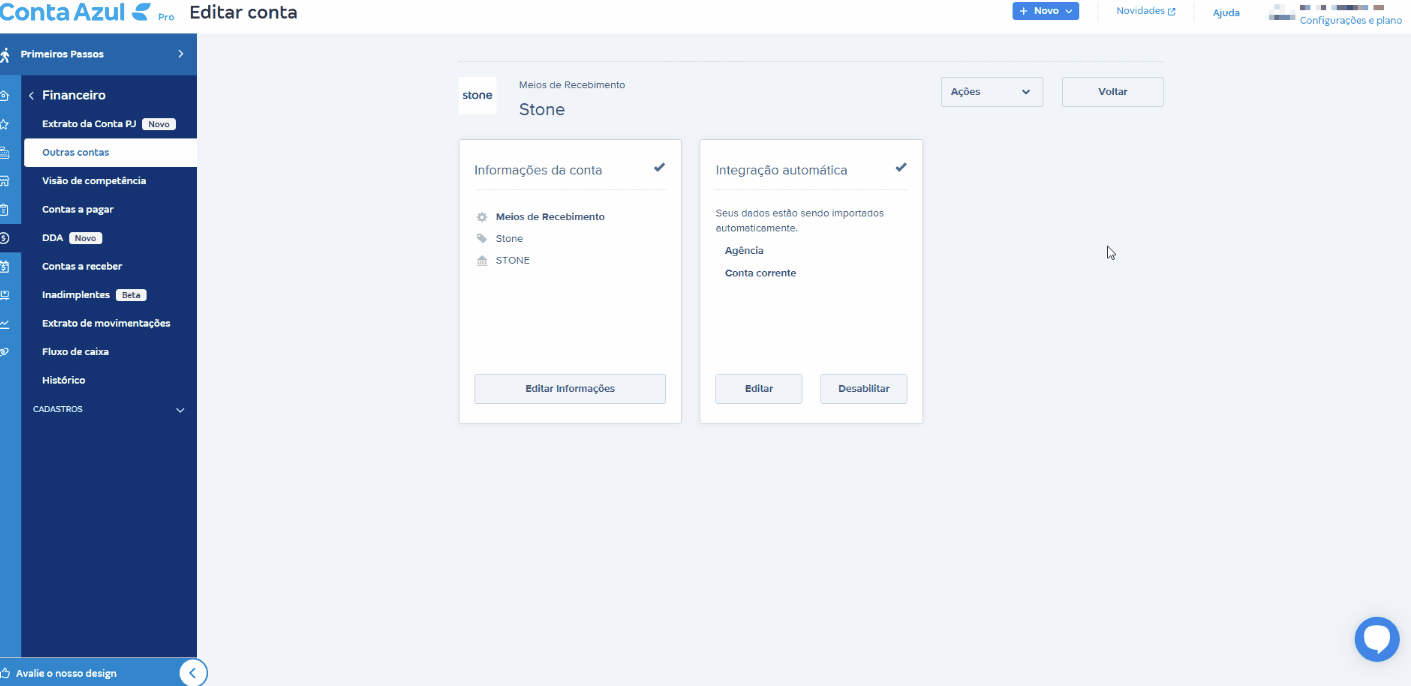Collapse the sidebar with the round arrow button
1411x686 pixels.
[x=193, y=672]
